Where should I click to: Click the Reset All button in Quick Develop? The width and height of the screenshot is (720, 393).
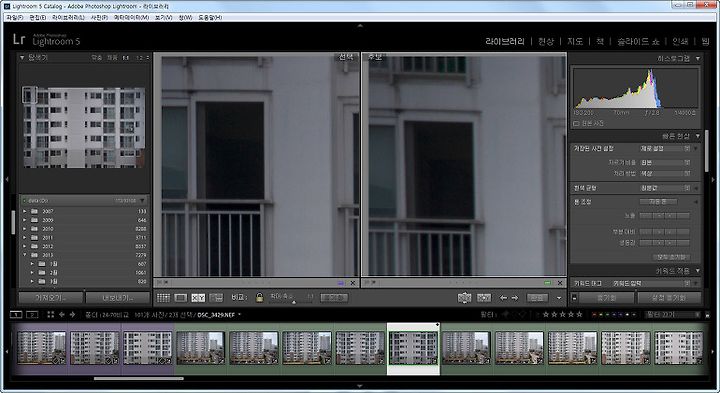pos(671,257)
